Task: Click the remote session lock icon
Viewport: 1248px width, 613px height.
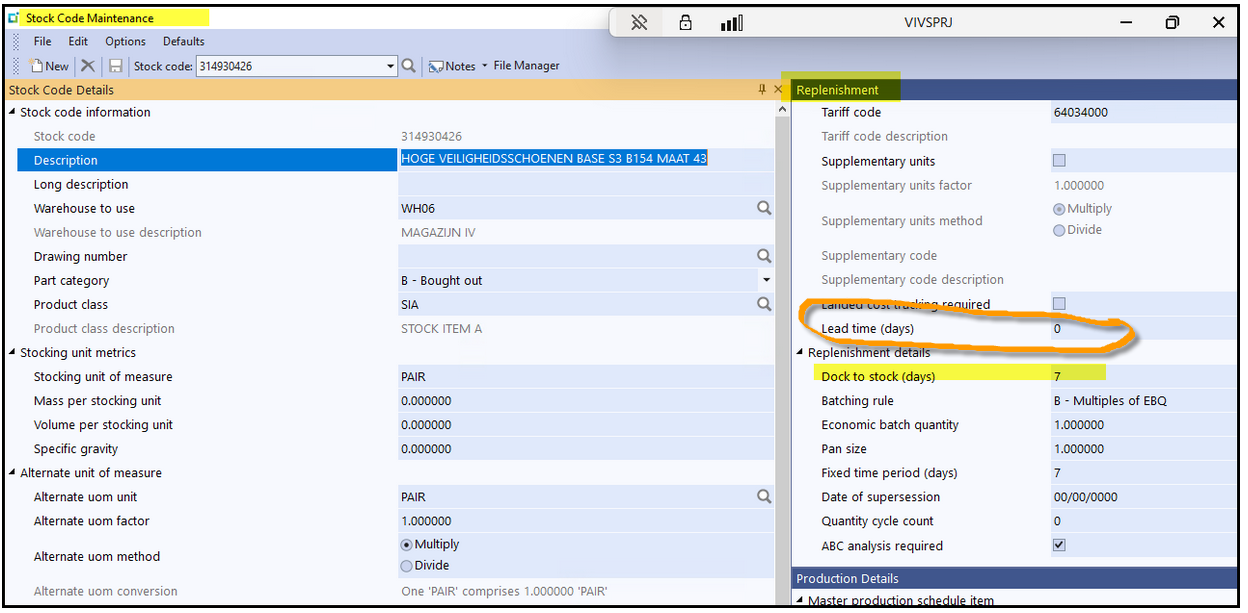Action: tap(686, 22)
